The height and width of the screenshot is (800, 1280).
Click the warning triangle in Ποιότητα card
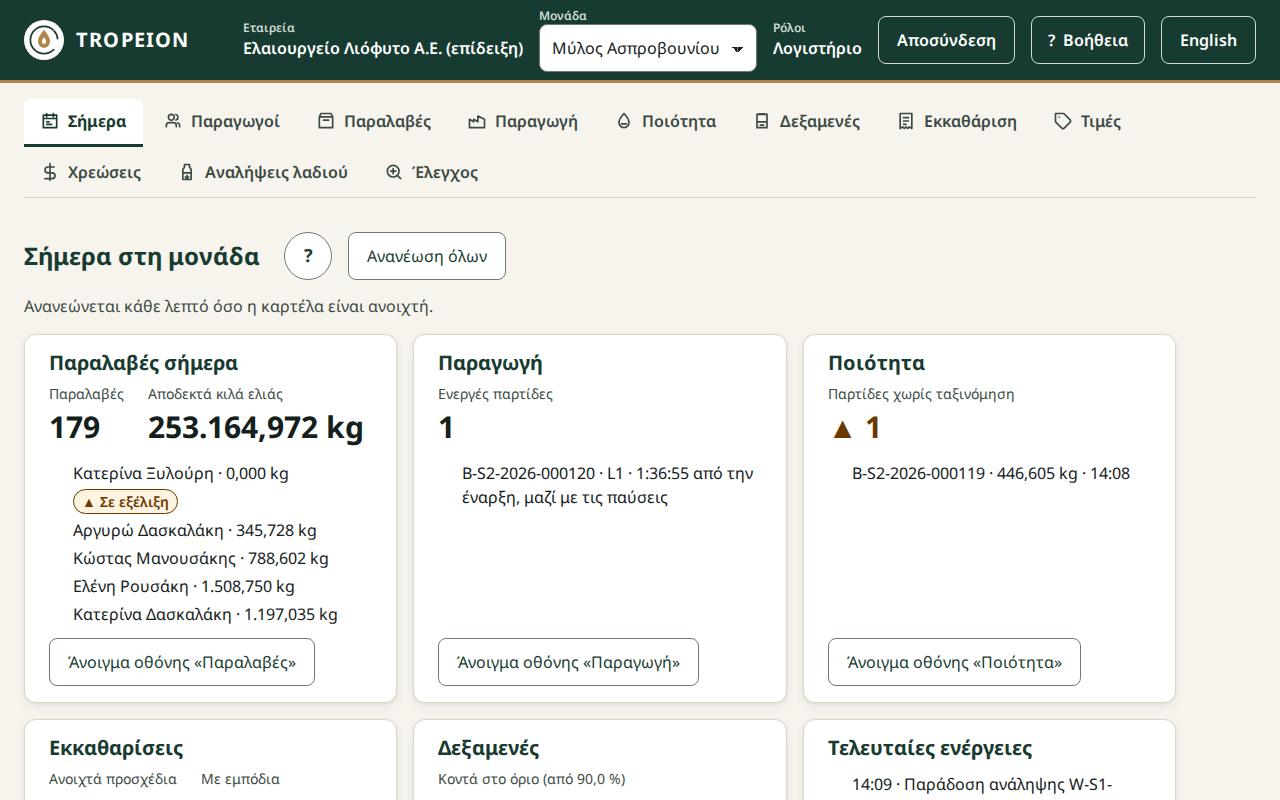point(842,429)
